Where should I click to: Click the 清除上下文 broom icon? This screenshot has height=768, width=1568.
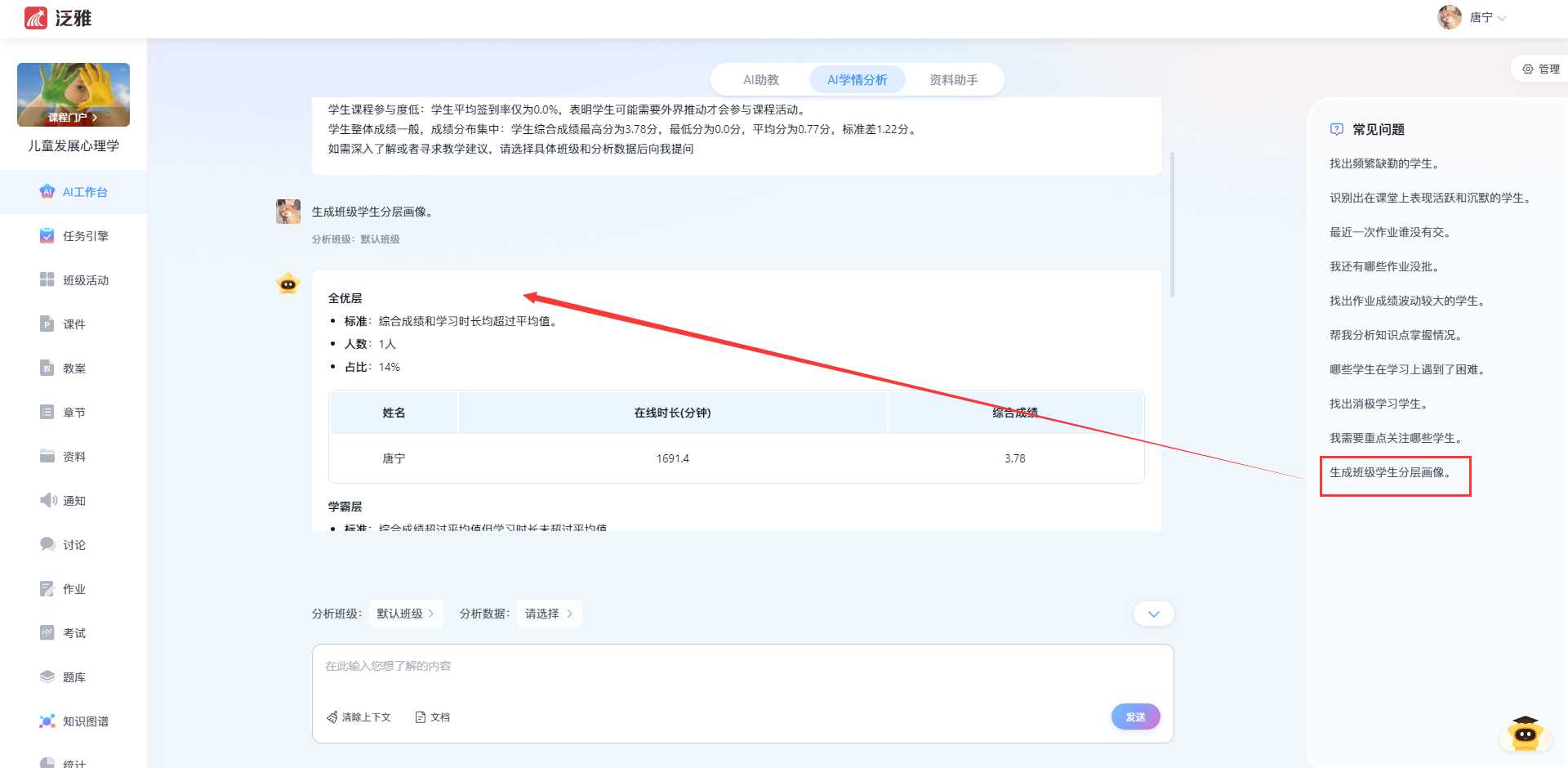click(332, 717)
